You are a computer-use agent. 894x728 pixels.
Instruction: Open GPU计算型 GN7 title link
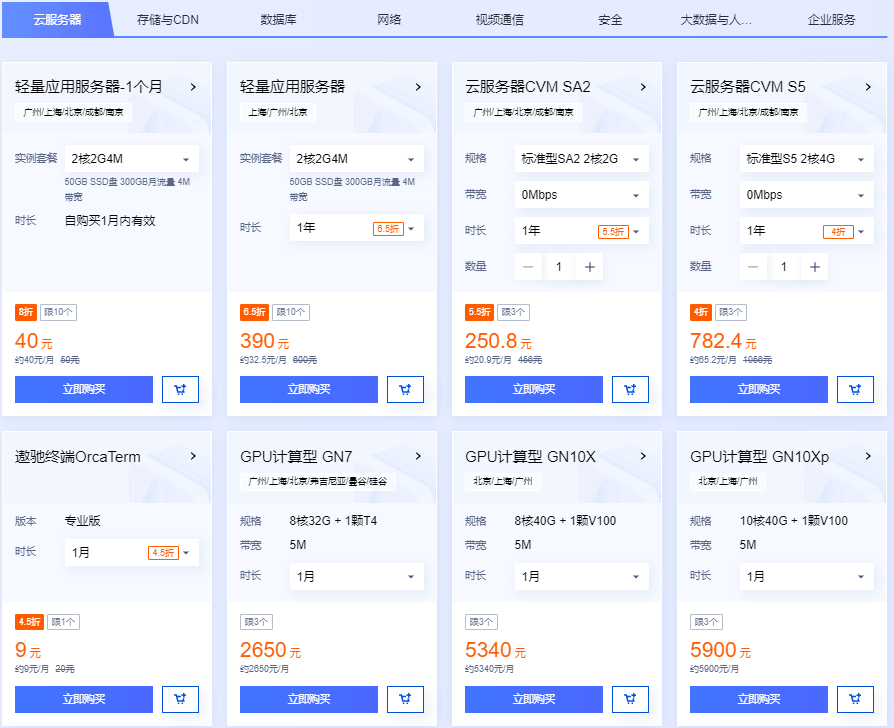click(296, 457)
